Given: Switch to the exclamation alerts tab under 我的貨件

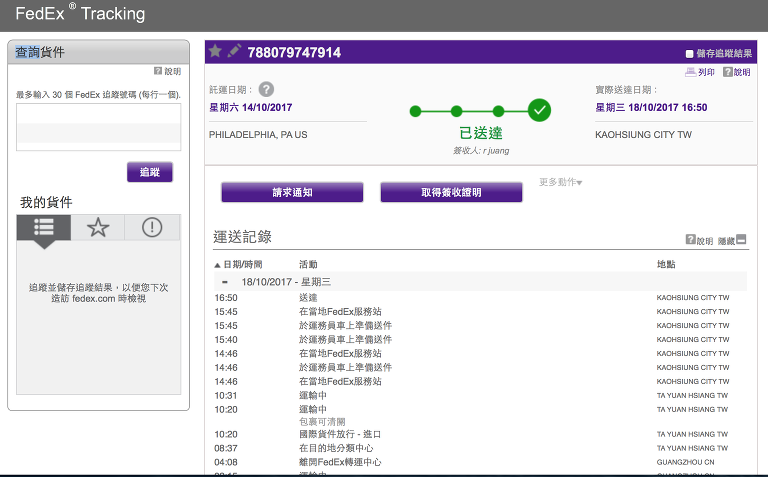Looking at the screenshot, I should point(152,228).
